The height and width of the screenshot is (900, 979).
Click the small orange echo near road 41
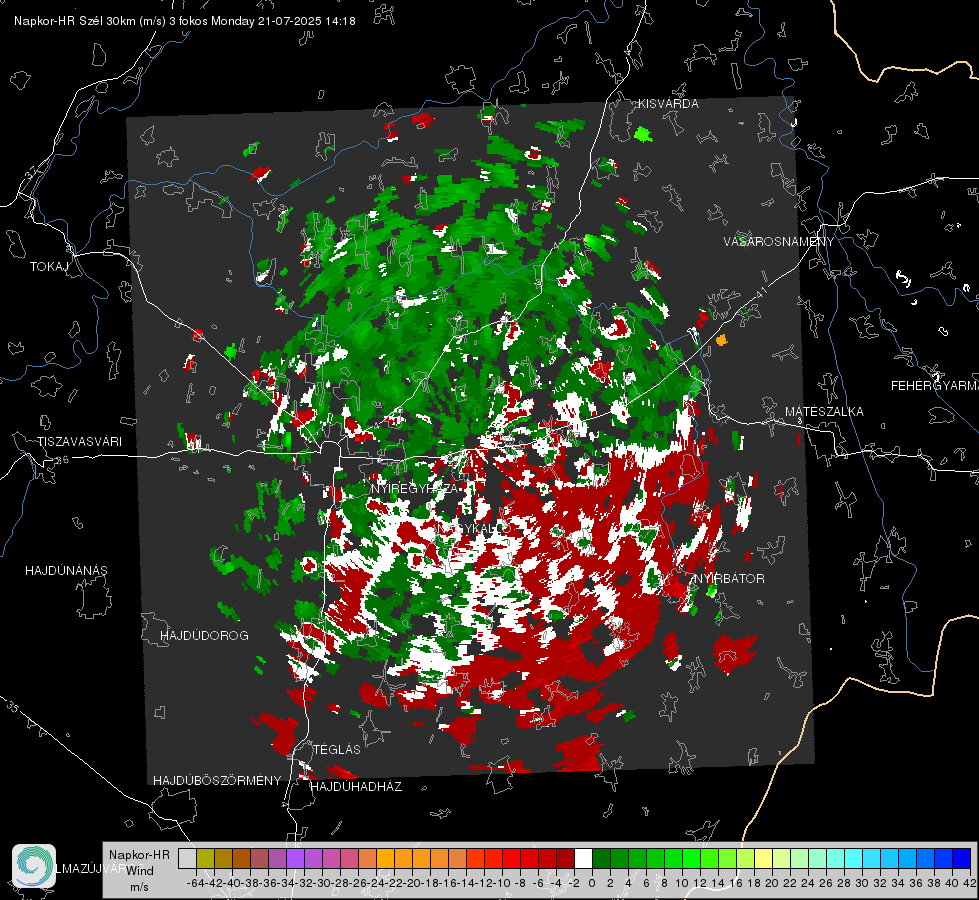coord(722,340)
